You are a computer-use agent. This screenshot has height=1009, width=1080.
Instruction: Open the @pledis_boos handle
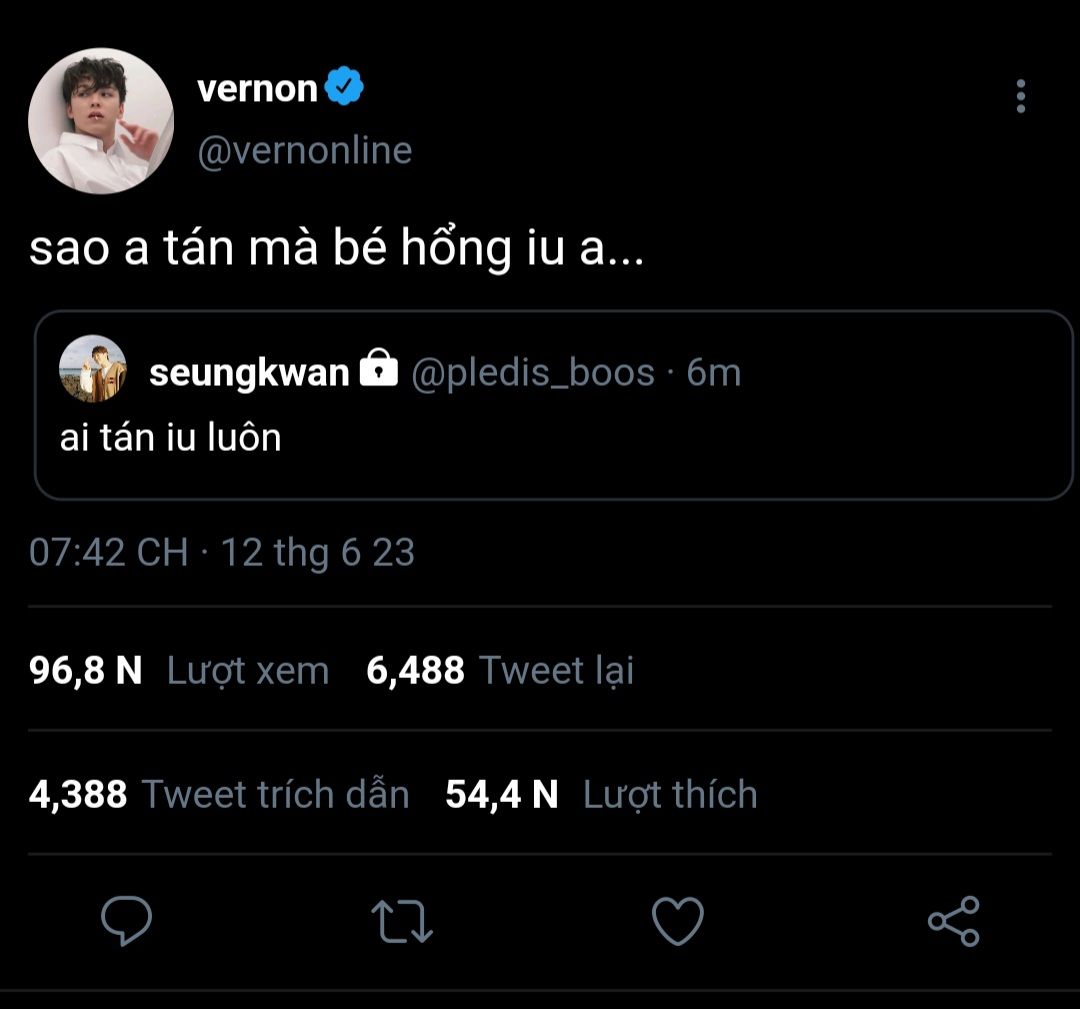[x=533, y=373]
